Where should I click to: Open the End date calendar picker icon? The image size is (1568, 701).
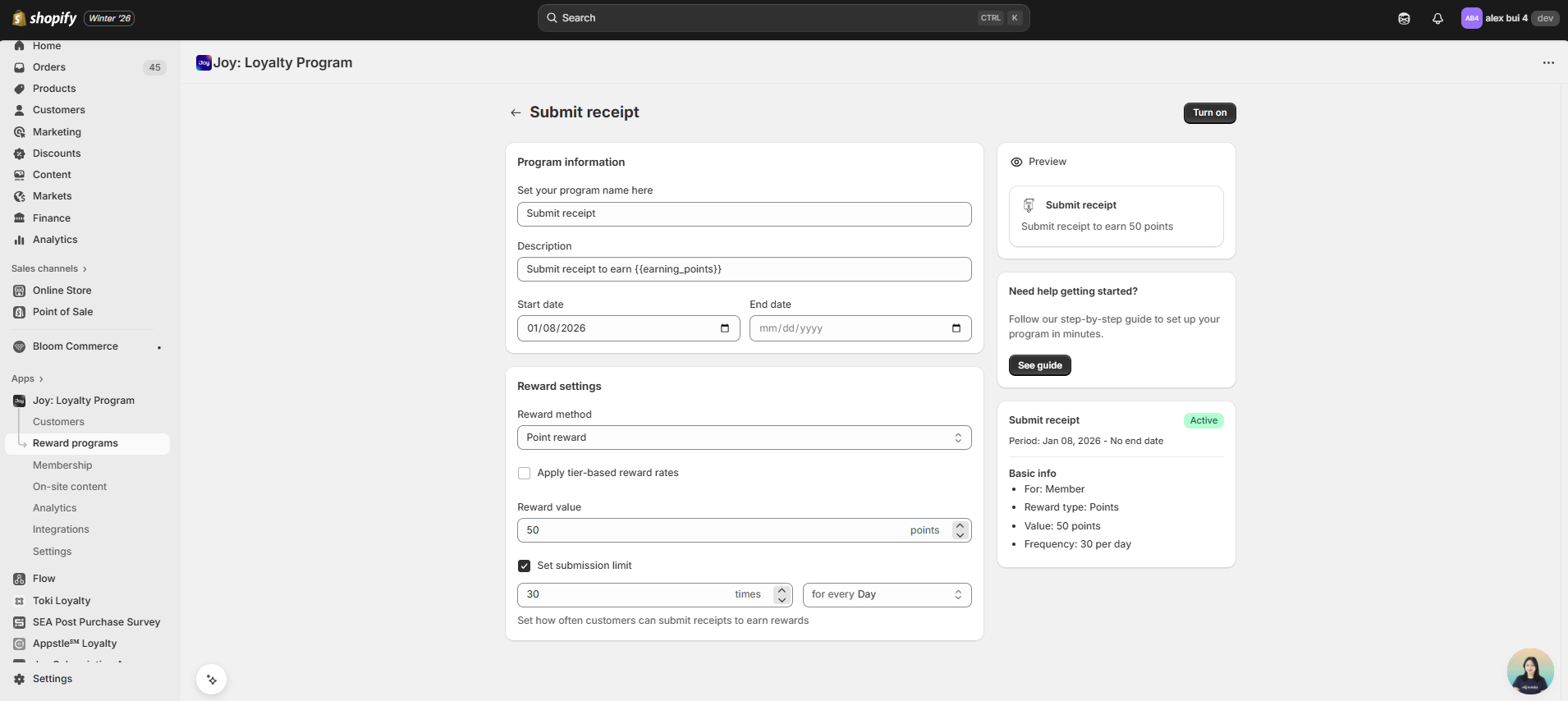956,328
